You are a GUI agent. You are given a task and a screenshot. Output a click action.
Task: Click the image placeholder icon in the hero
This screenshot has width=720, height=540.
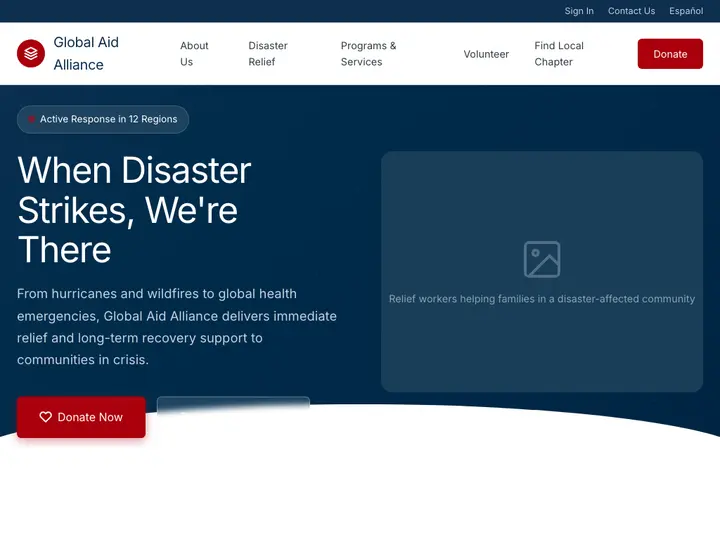(x=542, y=259)
